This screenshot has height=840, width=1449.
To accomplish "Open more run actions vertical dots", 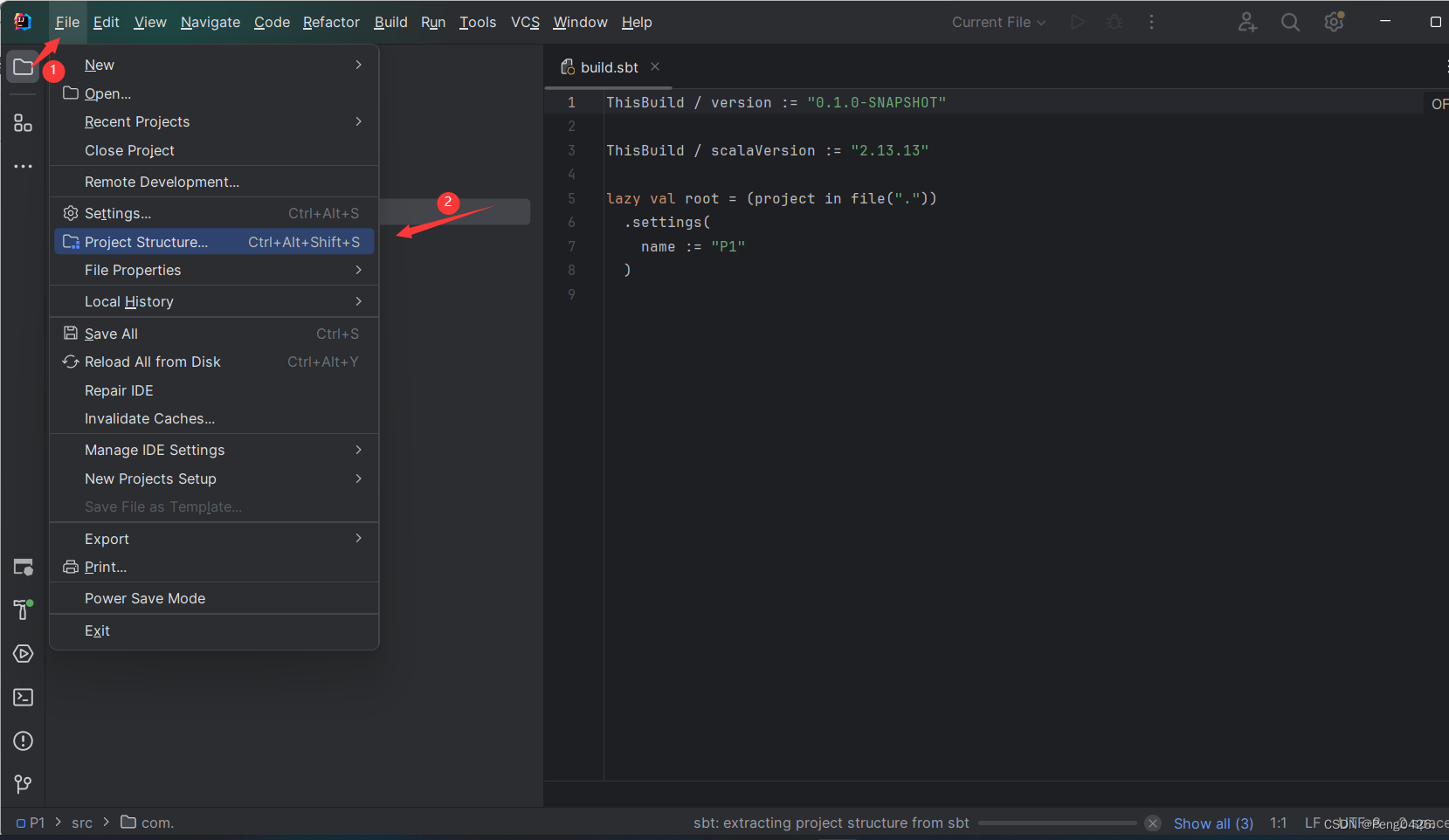I will tap(1151, 22).
